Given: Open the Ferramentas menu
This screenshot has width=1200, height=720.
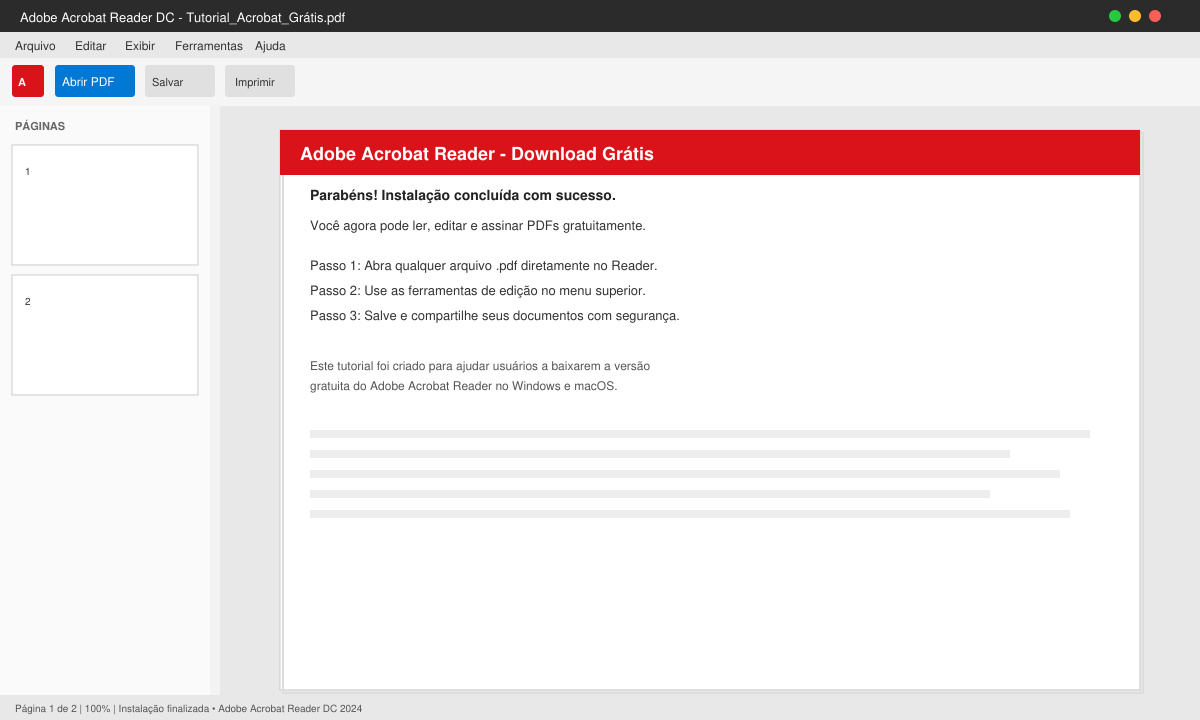Looking at the screenshot, I should tap(208, 46).
